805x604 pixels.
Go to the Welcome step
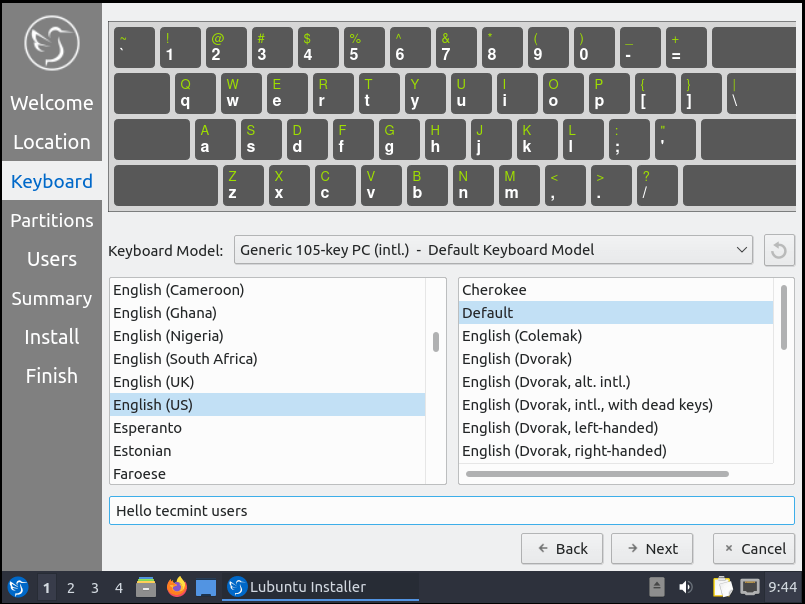[x=52, y=103]
